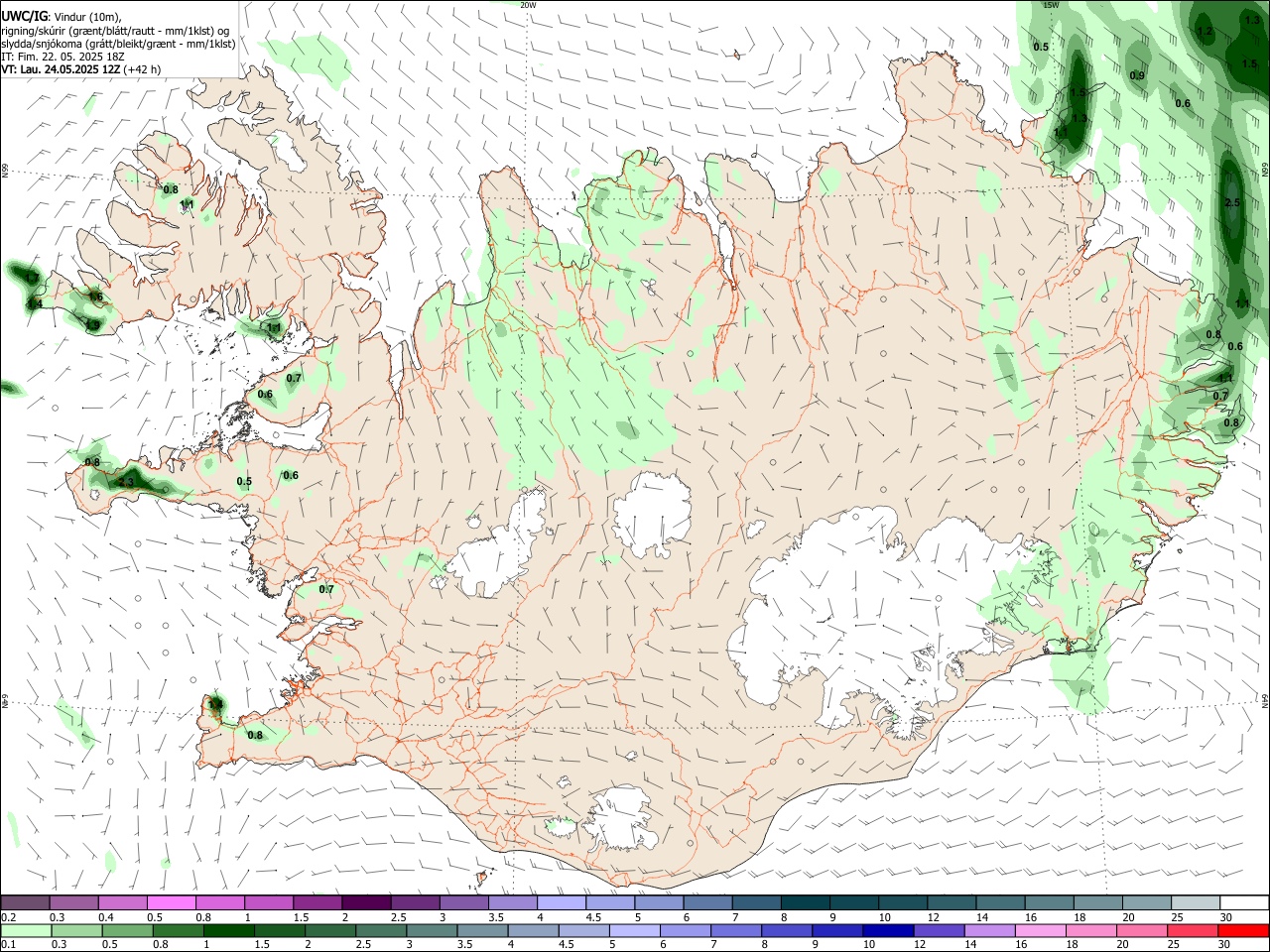Pick upper legend dark purple swatch between 2 and 2.5
This screenshot has width=1270, height=952.
[x=365, y=902]
